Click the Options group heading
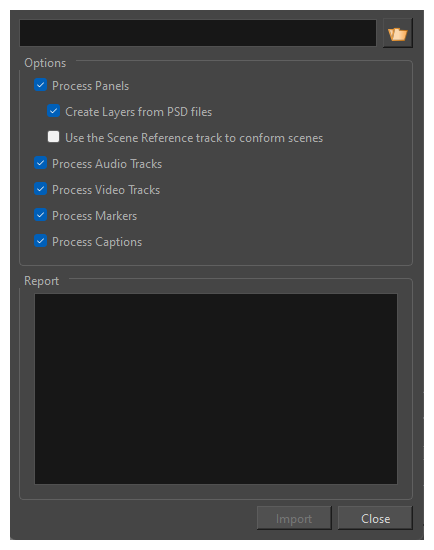This screenshot has height=550, width=434. (45, 63)
